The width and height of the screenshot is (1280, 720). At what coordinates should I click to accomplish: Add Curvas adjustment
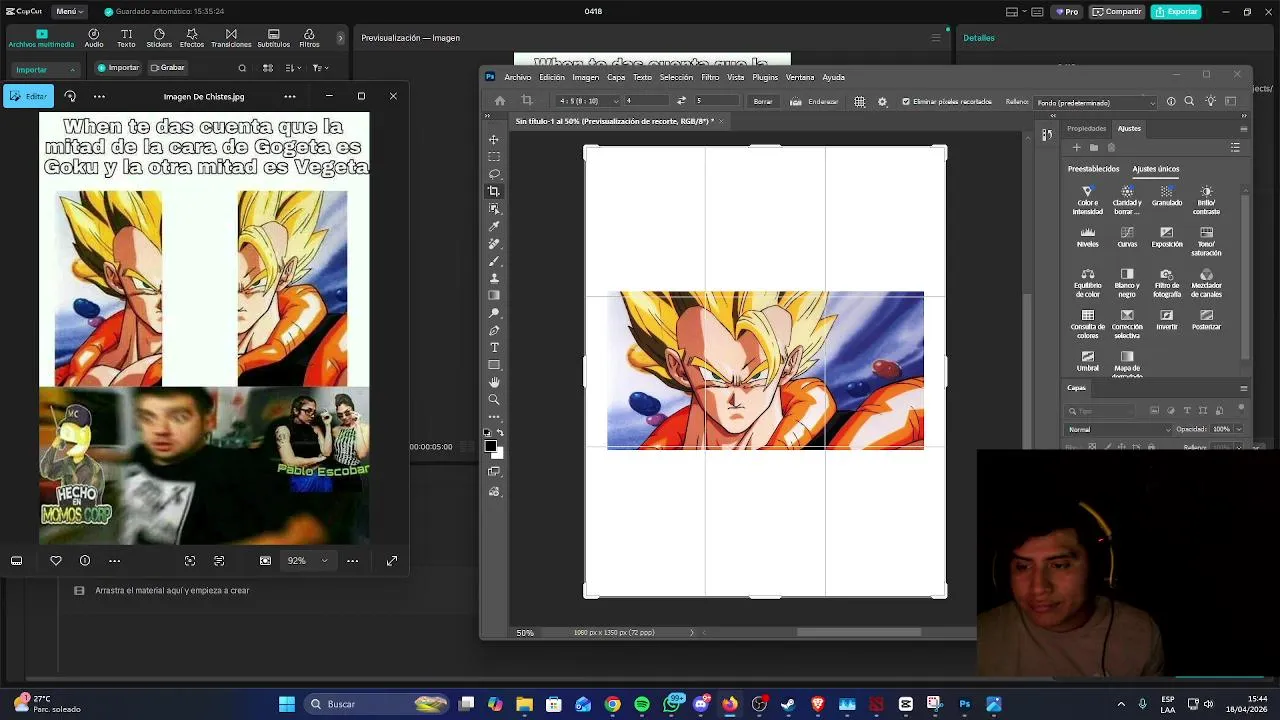[x=1127, y=237]
